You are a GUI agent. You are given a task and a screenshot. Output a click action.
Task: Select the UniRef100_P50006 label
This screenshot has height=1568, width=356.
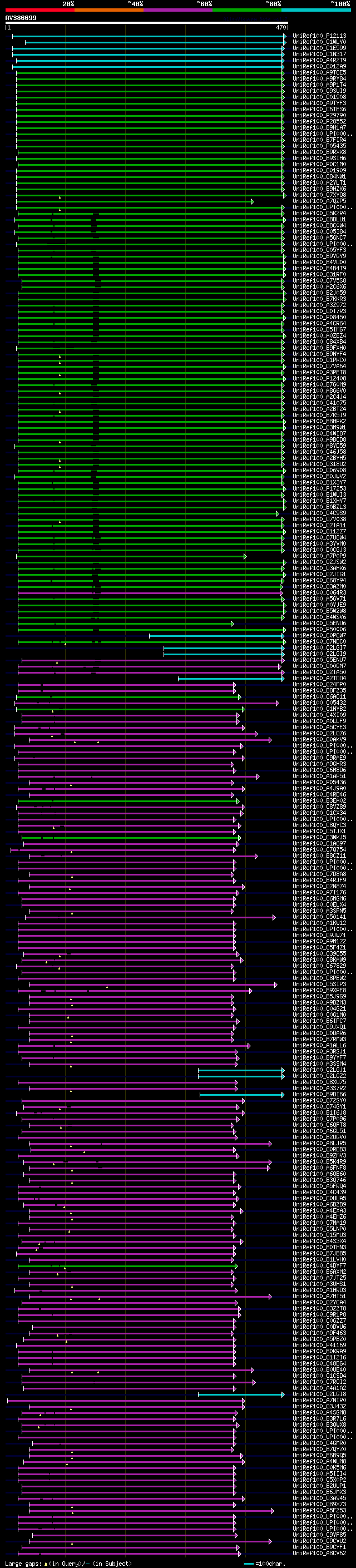point(319,630)
